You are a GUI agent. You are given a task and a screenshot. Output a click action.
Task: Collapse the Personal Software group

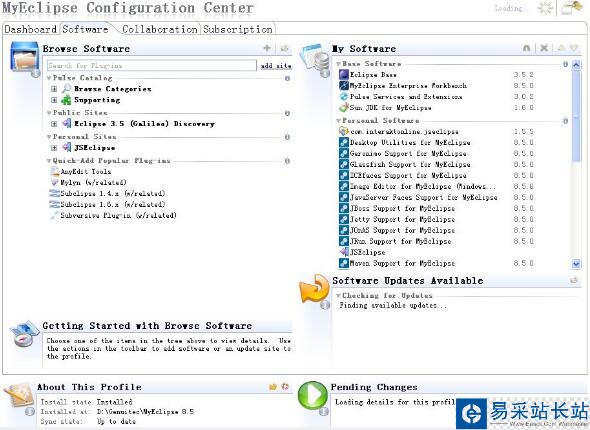click(338, 121)
